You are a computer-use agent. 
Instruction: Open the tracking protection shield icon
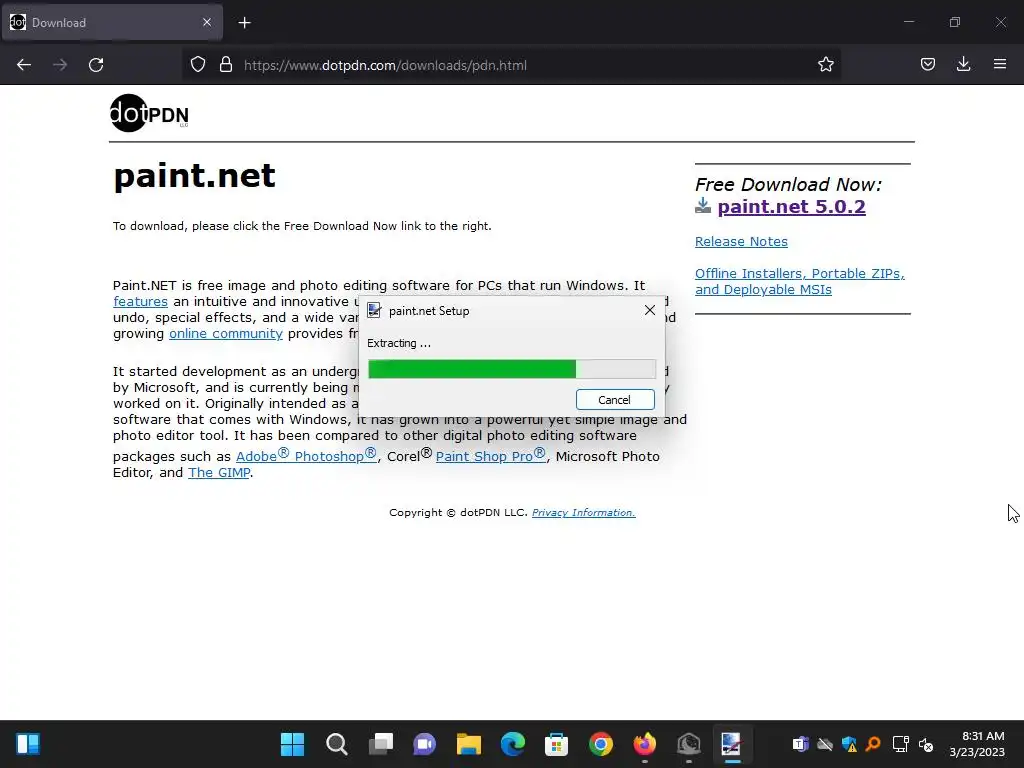click(x=198, y=65)
